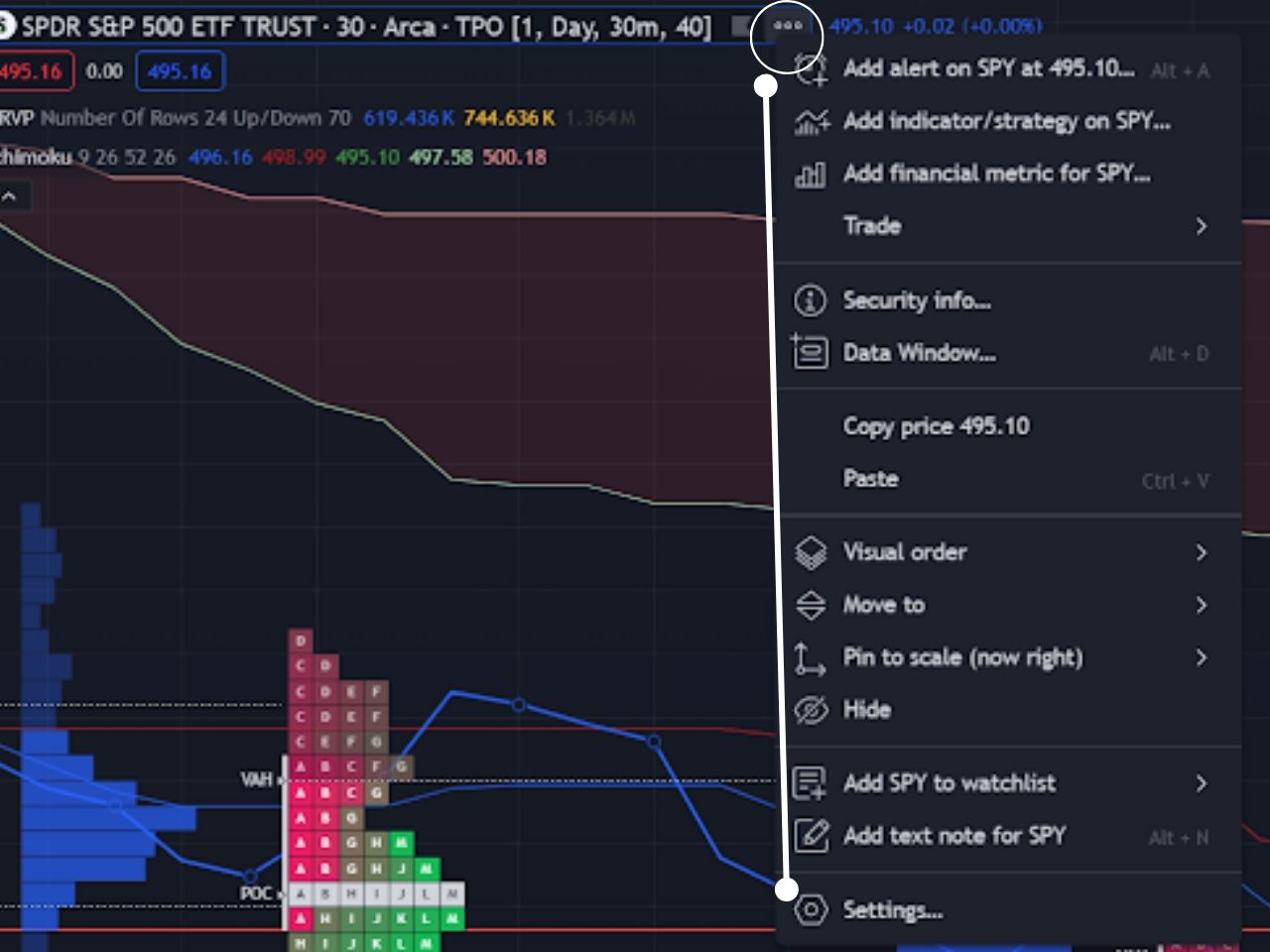Click the Add alert bell icon
1270x952 pixels.
(x=811, y=69)
